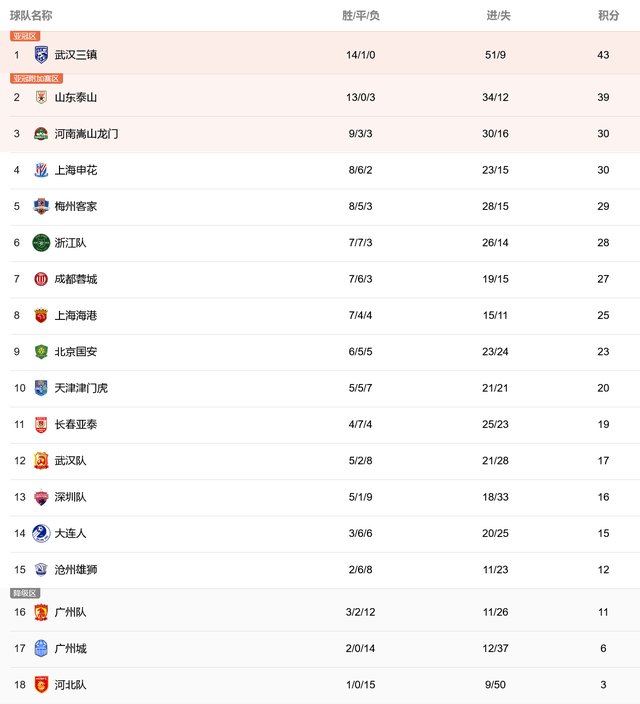The image size is (640, 704).
Task: Click the 亚冠区 orange label tag
Action: pos(25,36)
